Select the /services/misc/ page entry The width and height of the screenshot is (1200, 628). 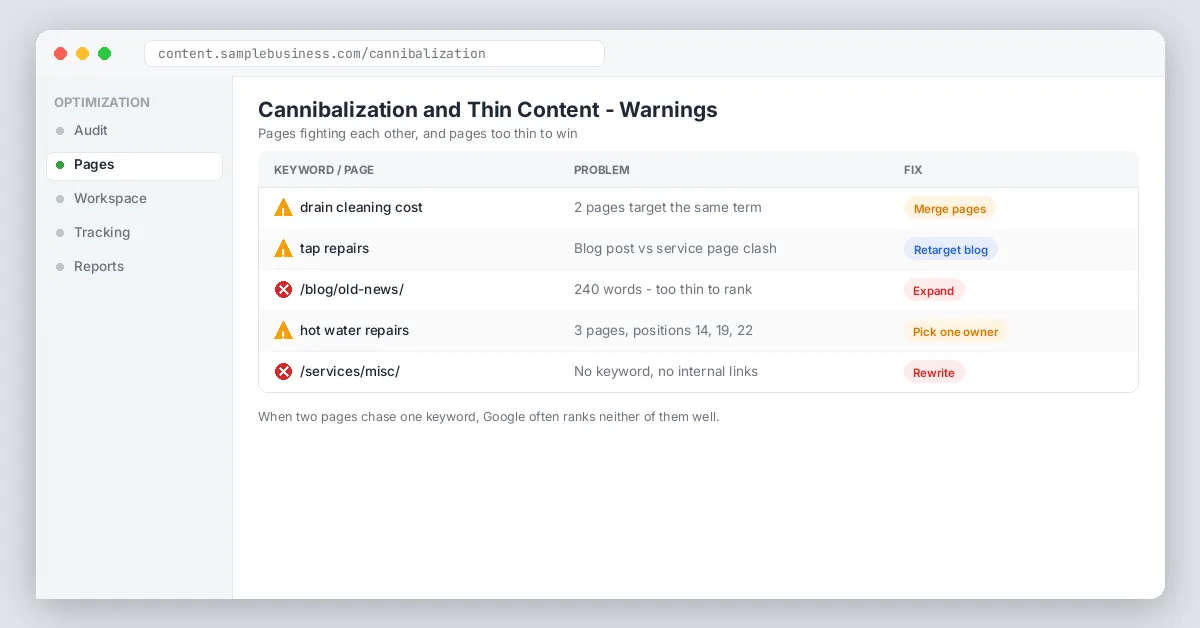pos(350,372)
